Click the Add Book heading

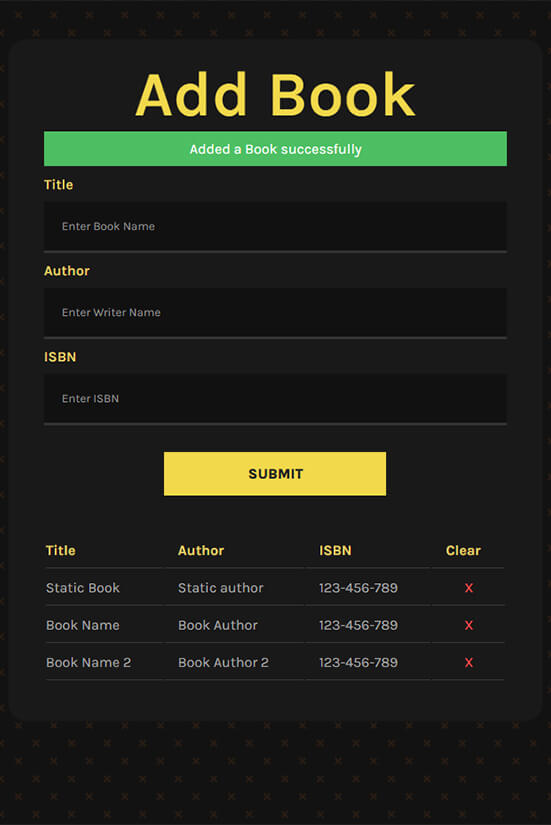(x=275, y=95)
